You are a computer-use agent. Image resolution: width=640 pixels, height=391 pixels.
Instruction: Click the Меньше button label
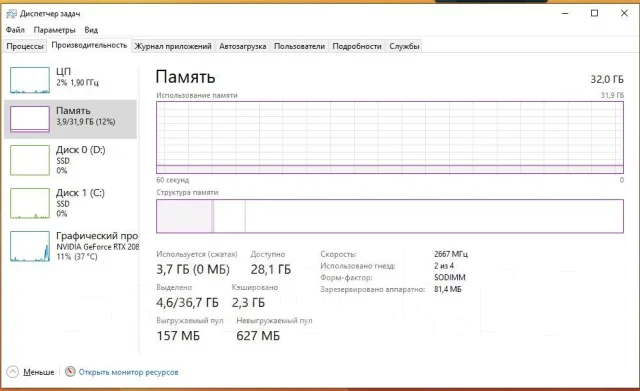tap(38, 372)
